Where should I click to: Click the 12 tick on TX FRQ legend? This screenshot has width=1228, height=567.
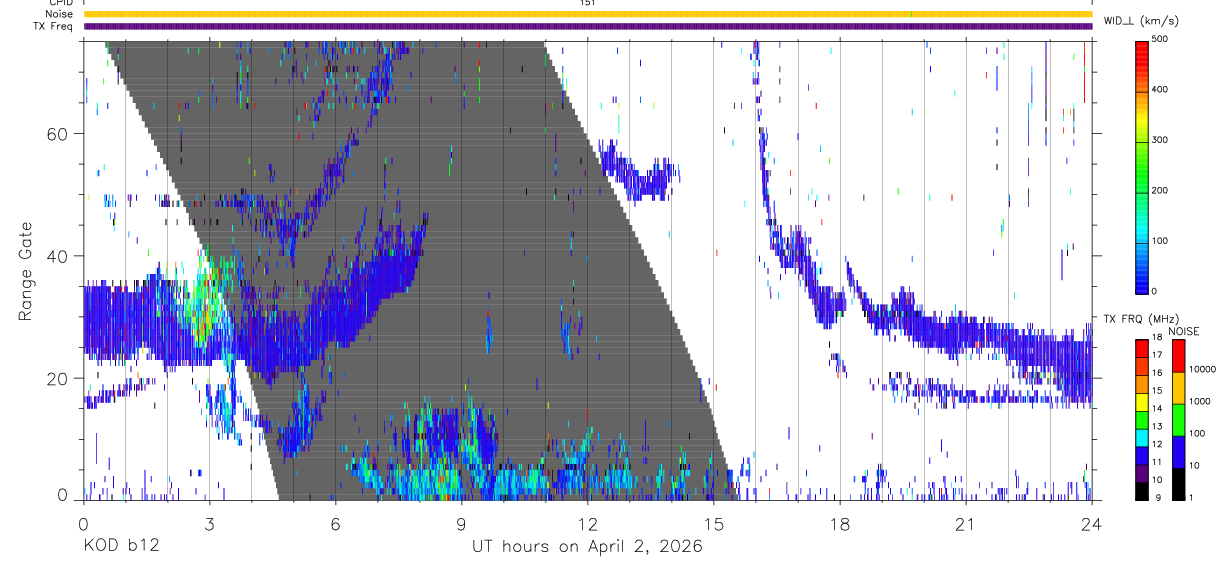[1158, 446]
